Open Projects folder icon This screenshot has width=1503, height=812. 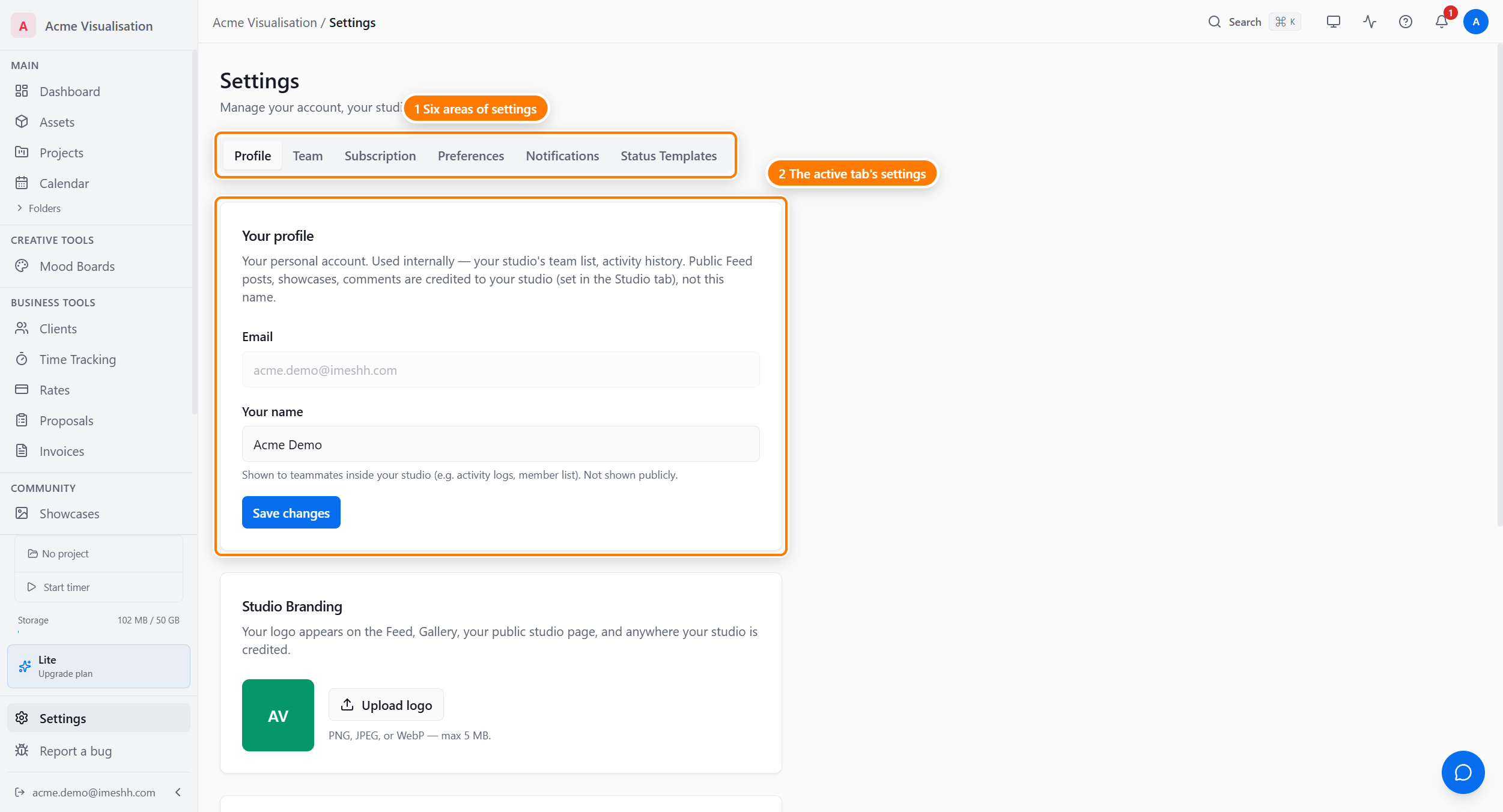tap(22, 152)
